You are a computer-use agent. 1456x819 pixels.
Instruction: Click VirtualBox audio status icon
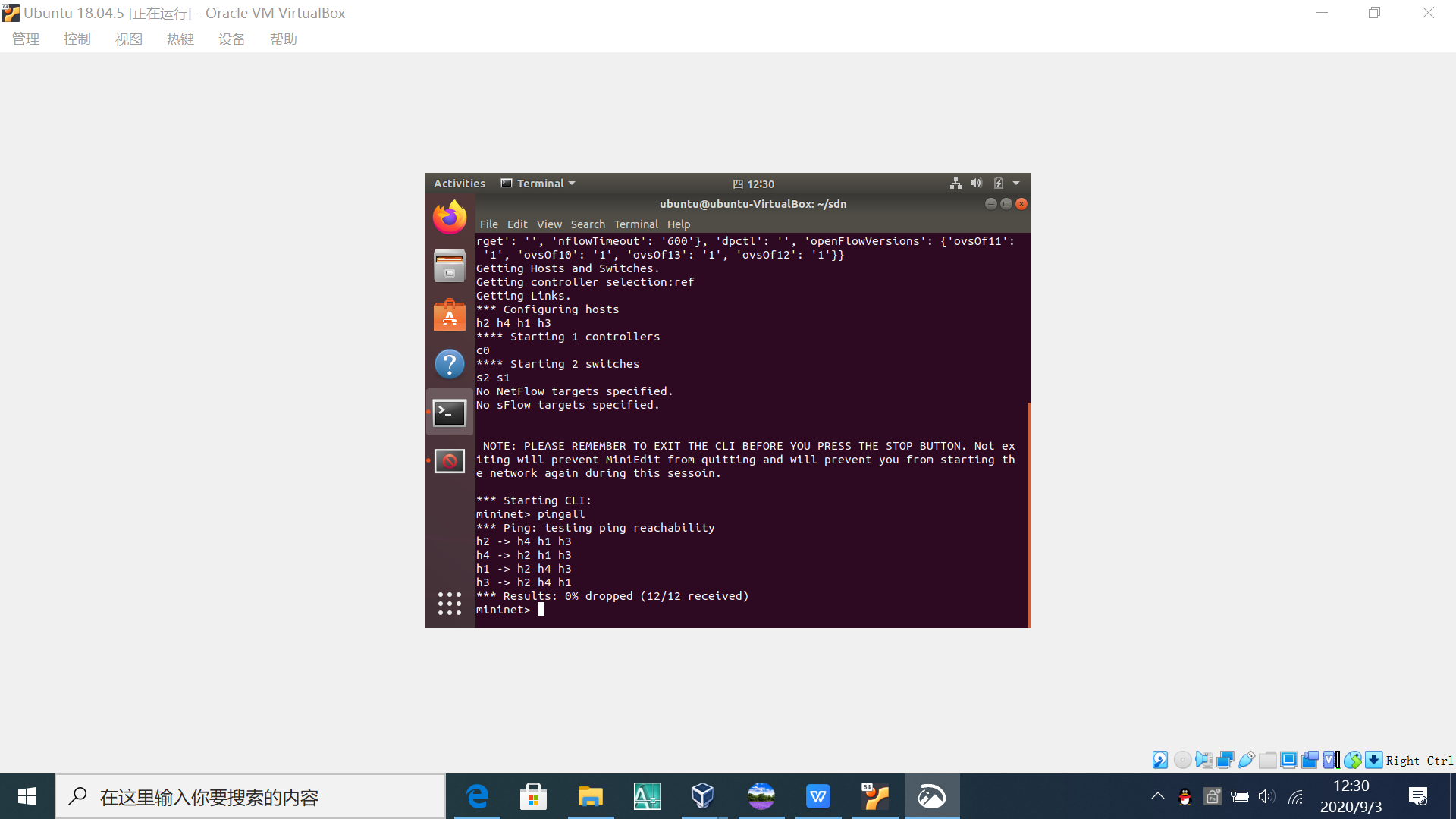1203,760
